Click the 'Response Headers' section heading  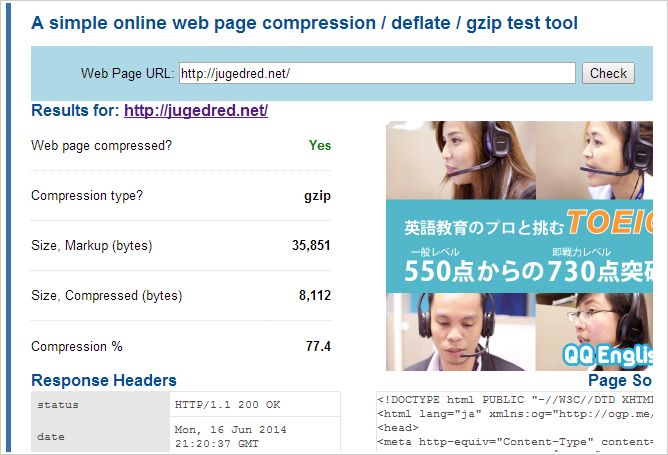[104, 380]
